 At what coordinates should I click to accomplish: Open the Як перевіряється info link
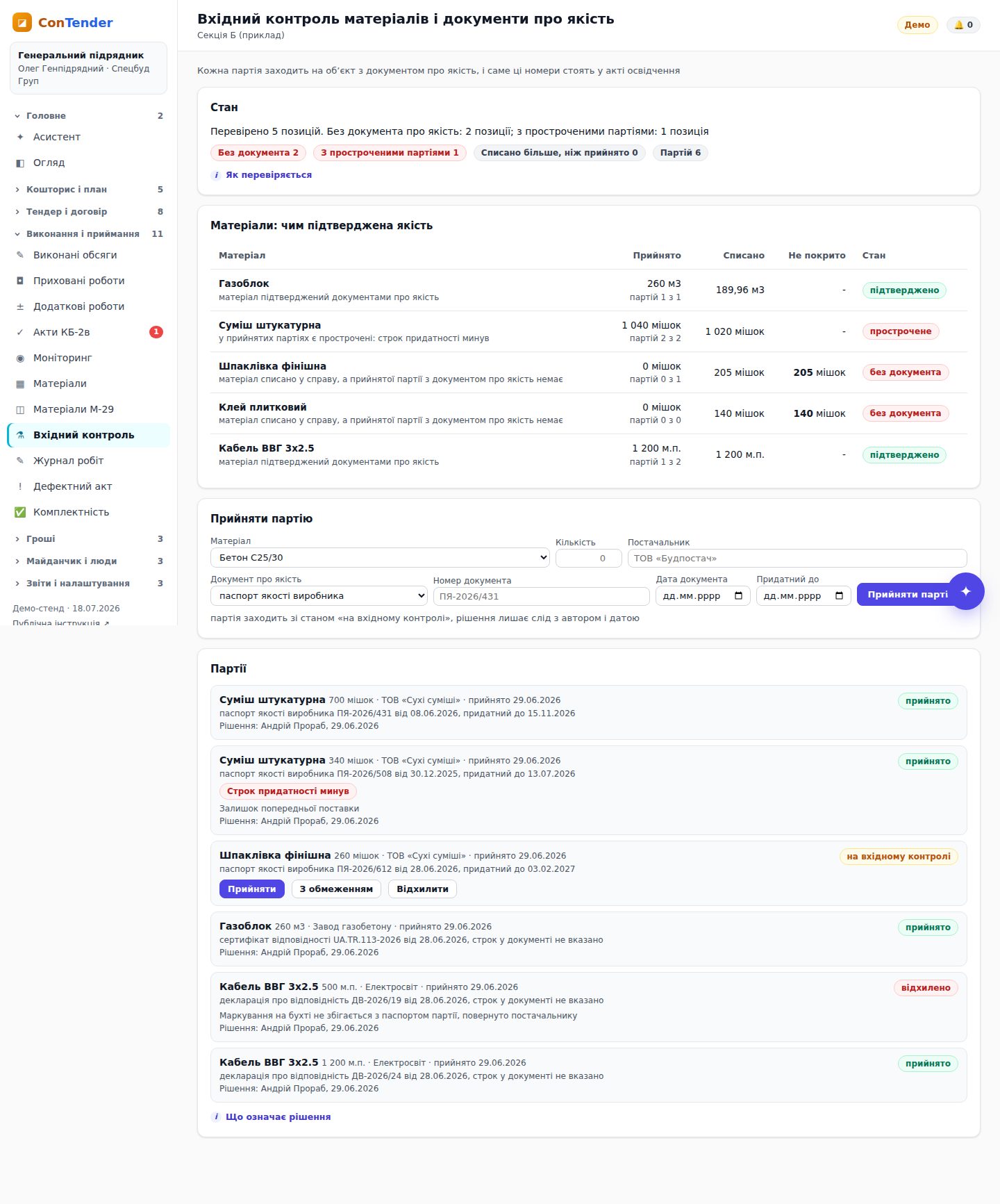pyautogui.click(x=262, y=175)
